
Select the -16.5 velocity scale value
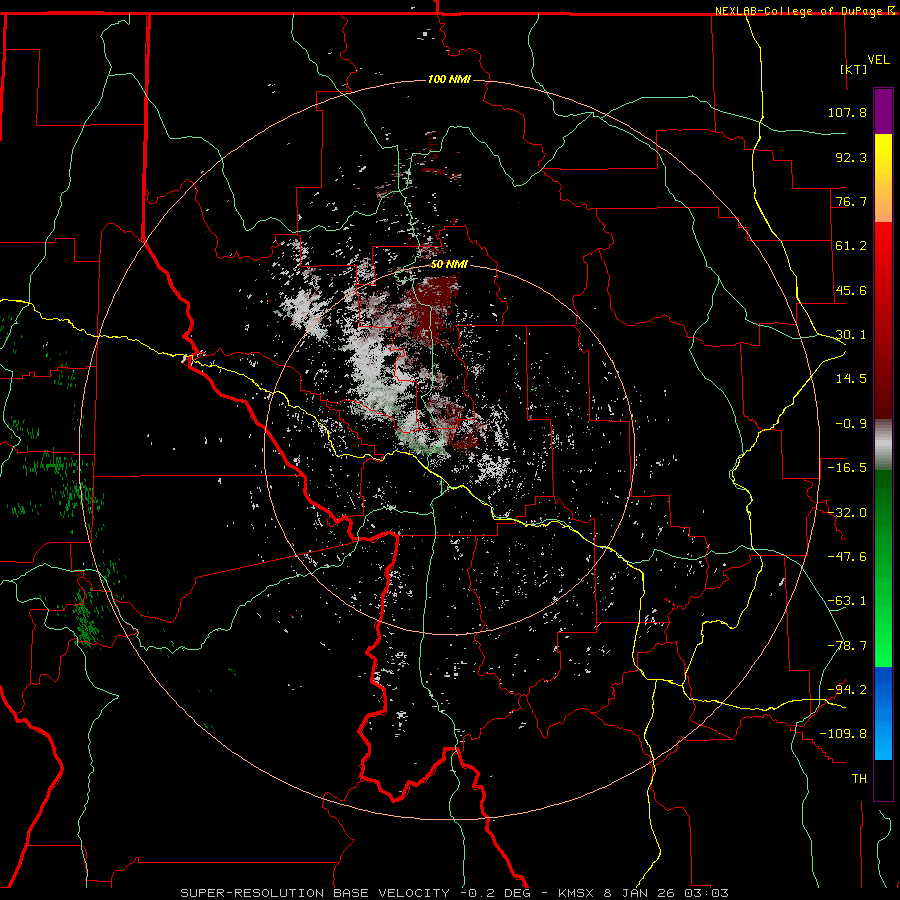[x=847, y=468]
